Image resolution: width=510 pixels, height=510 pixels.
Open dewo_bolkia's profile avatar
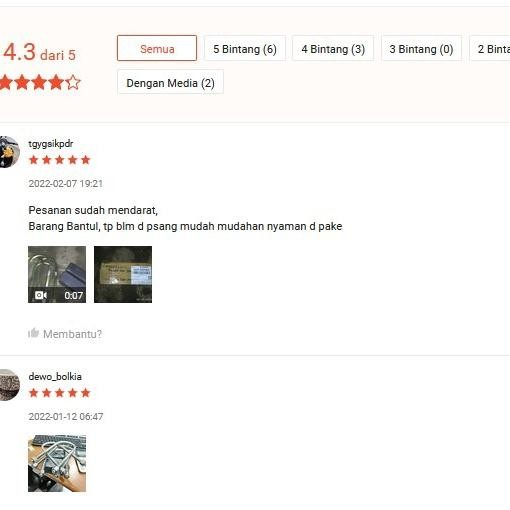point(9,385)
